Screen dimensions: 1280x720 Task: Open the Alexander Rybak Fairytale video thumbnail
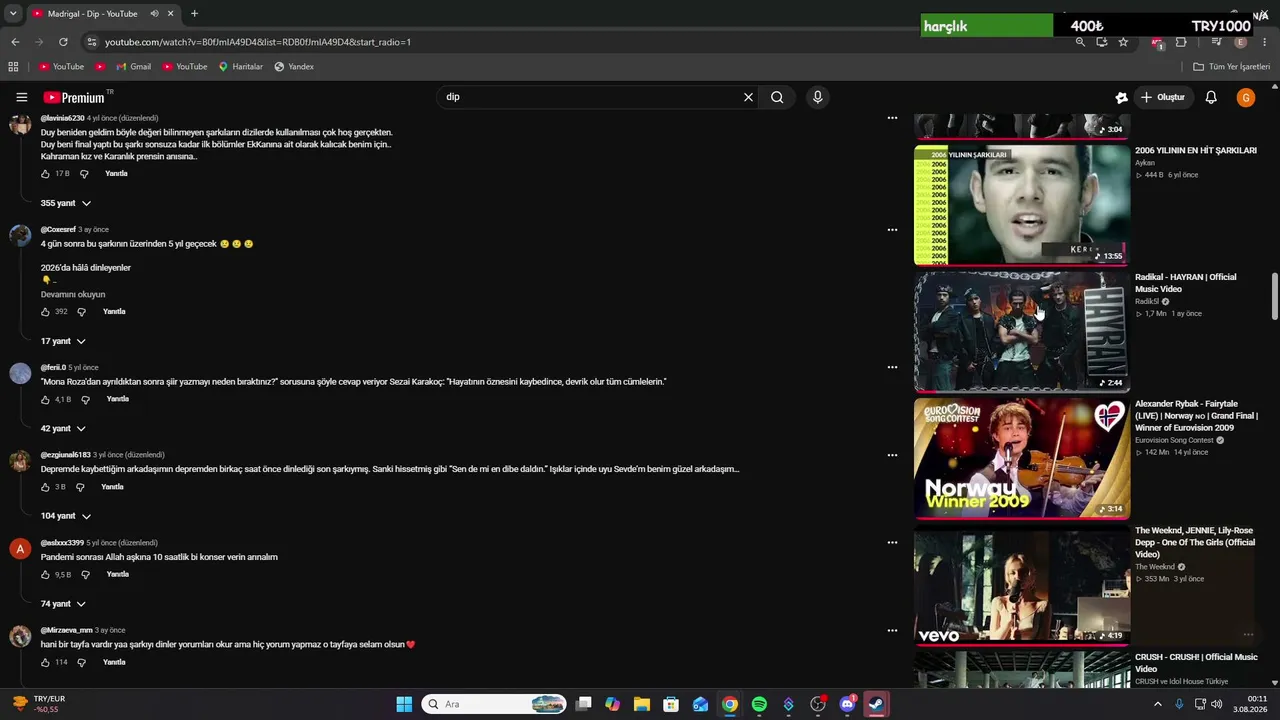[1022, 458]
